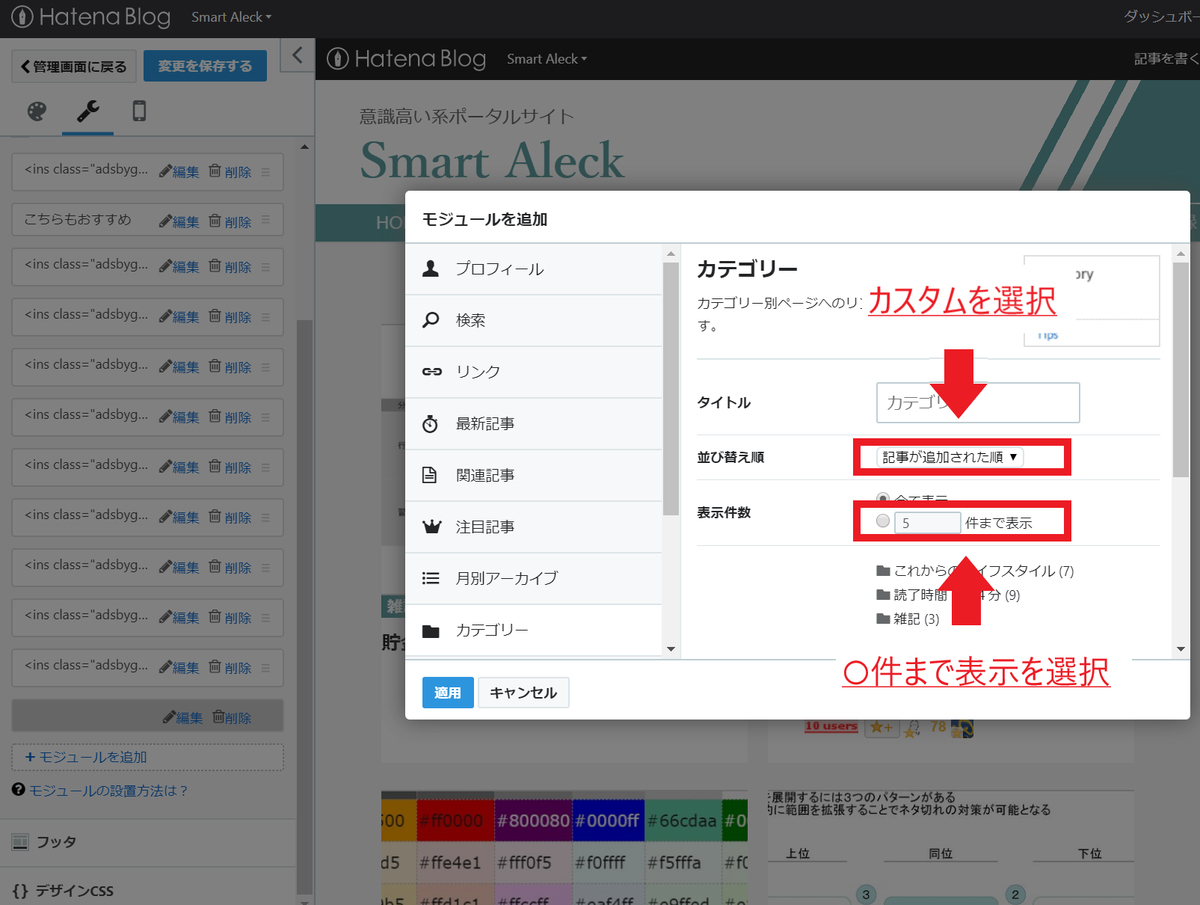Grab the drag handle of こちらもおすすめ row
The width and height of the screenshot is (1200, 905).
click(266, 222)
